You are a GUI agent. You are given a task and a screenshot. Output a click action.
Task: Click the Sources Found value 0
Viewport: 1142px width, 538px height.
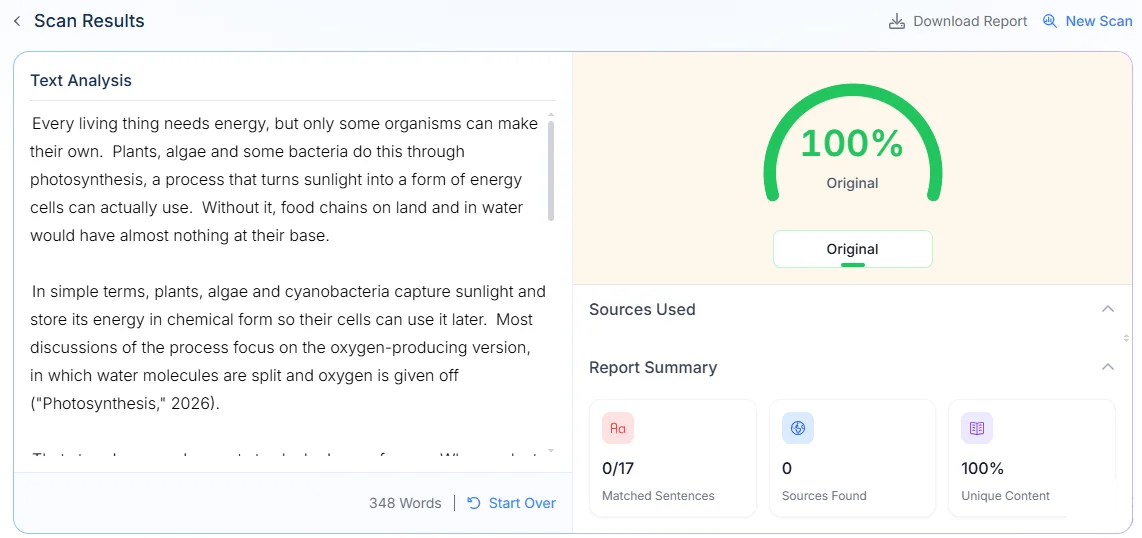coord(787,468)
